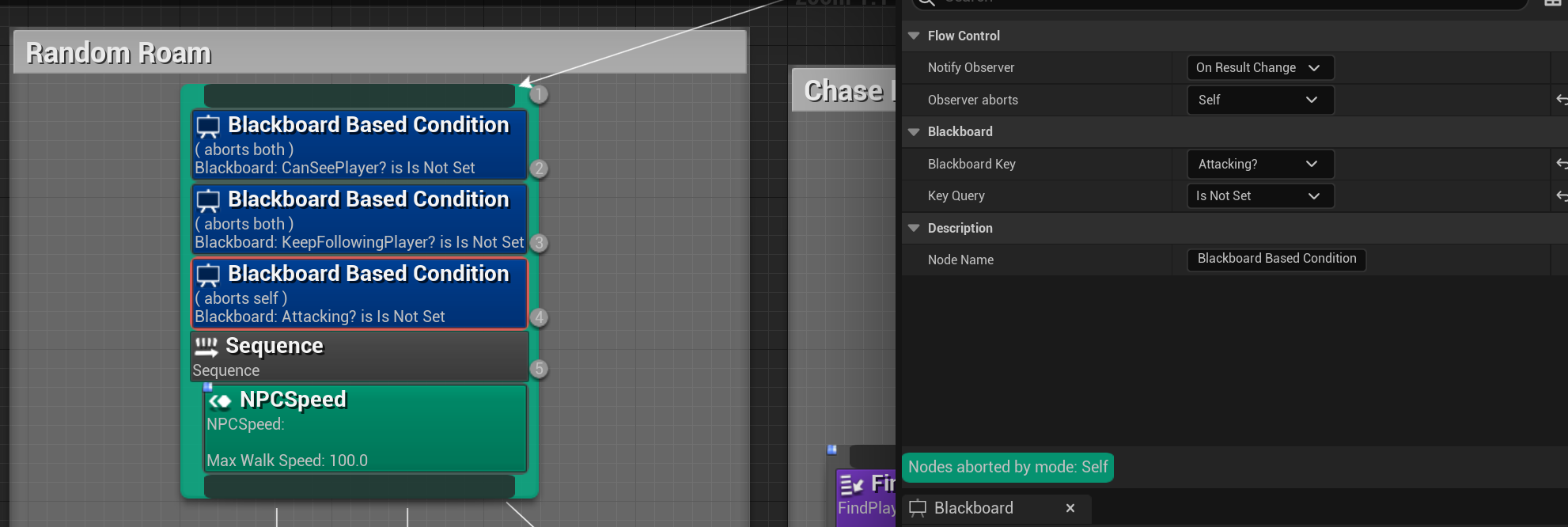1568x527 pixels.
Task: Collapse the Flow Control section
Action: point(914,36)
